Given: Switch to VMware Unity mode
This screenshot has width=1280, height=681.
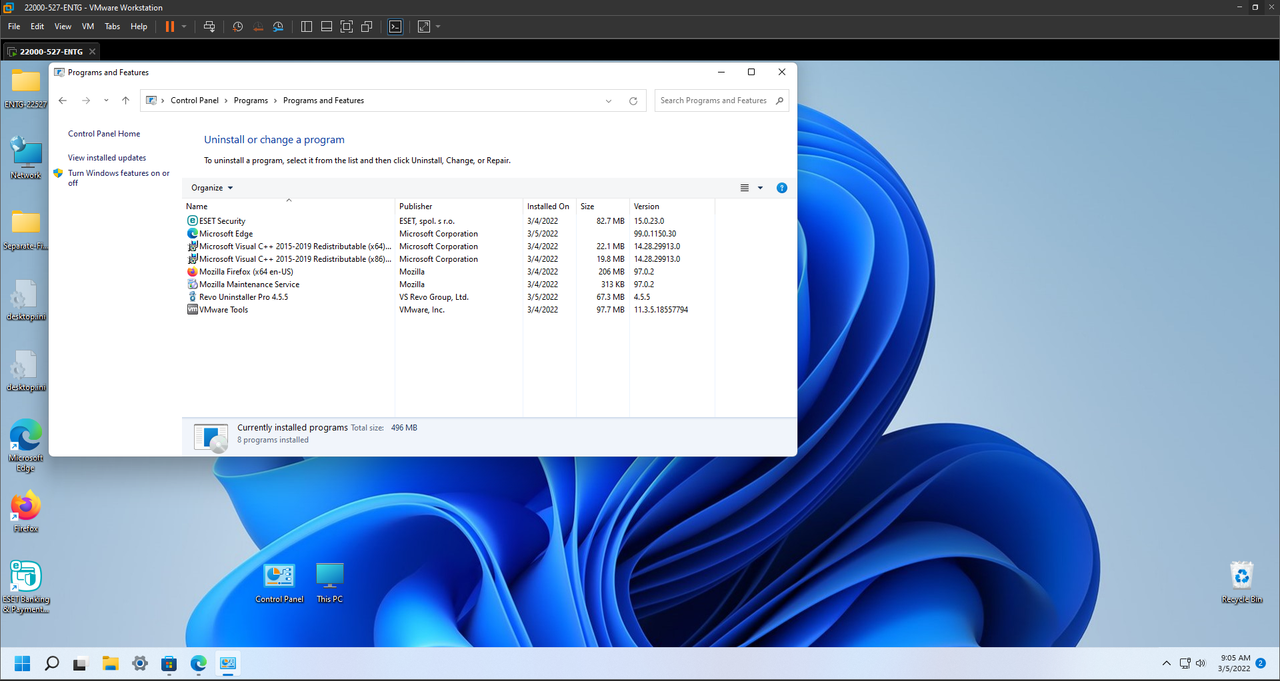Looking at the screenshot, I should pos(367,26).
